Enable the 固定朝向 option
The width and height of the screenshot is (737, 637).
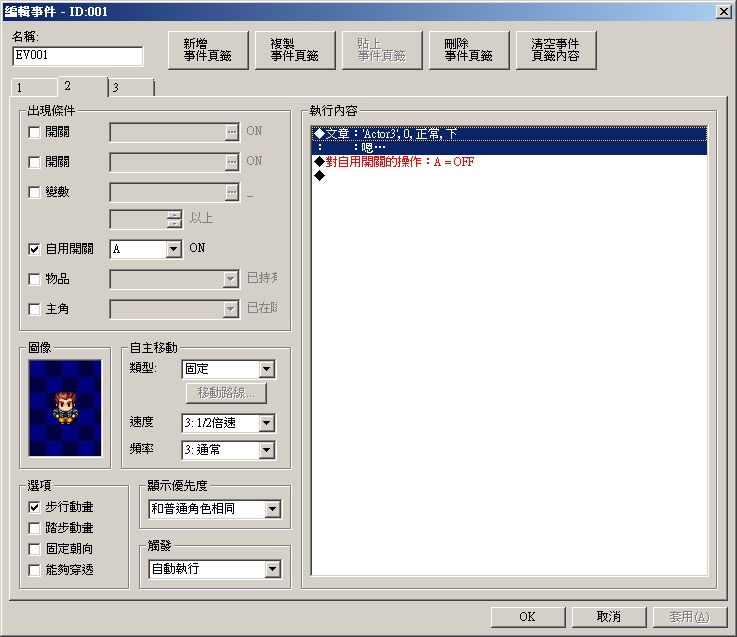[34, 549]
